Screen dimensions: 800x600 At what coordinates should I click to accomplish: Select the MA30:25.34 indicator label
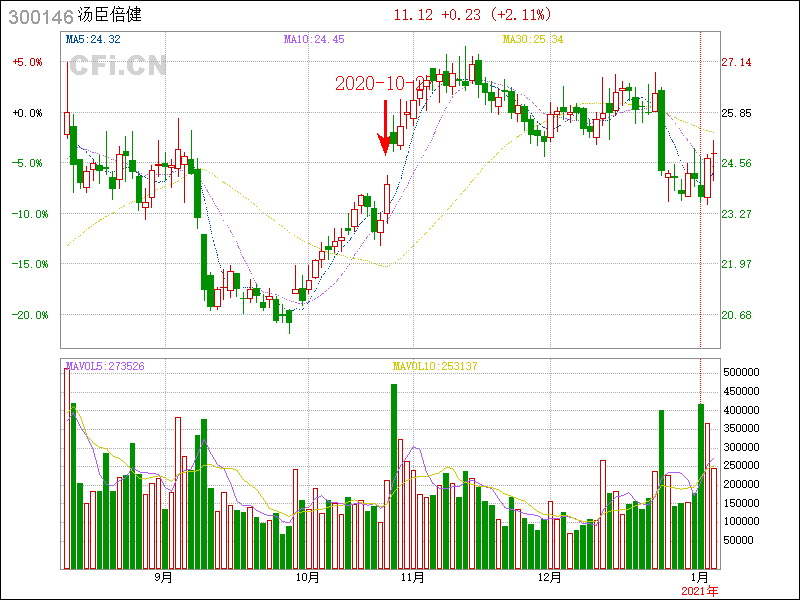point(533,39)
